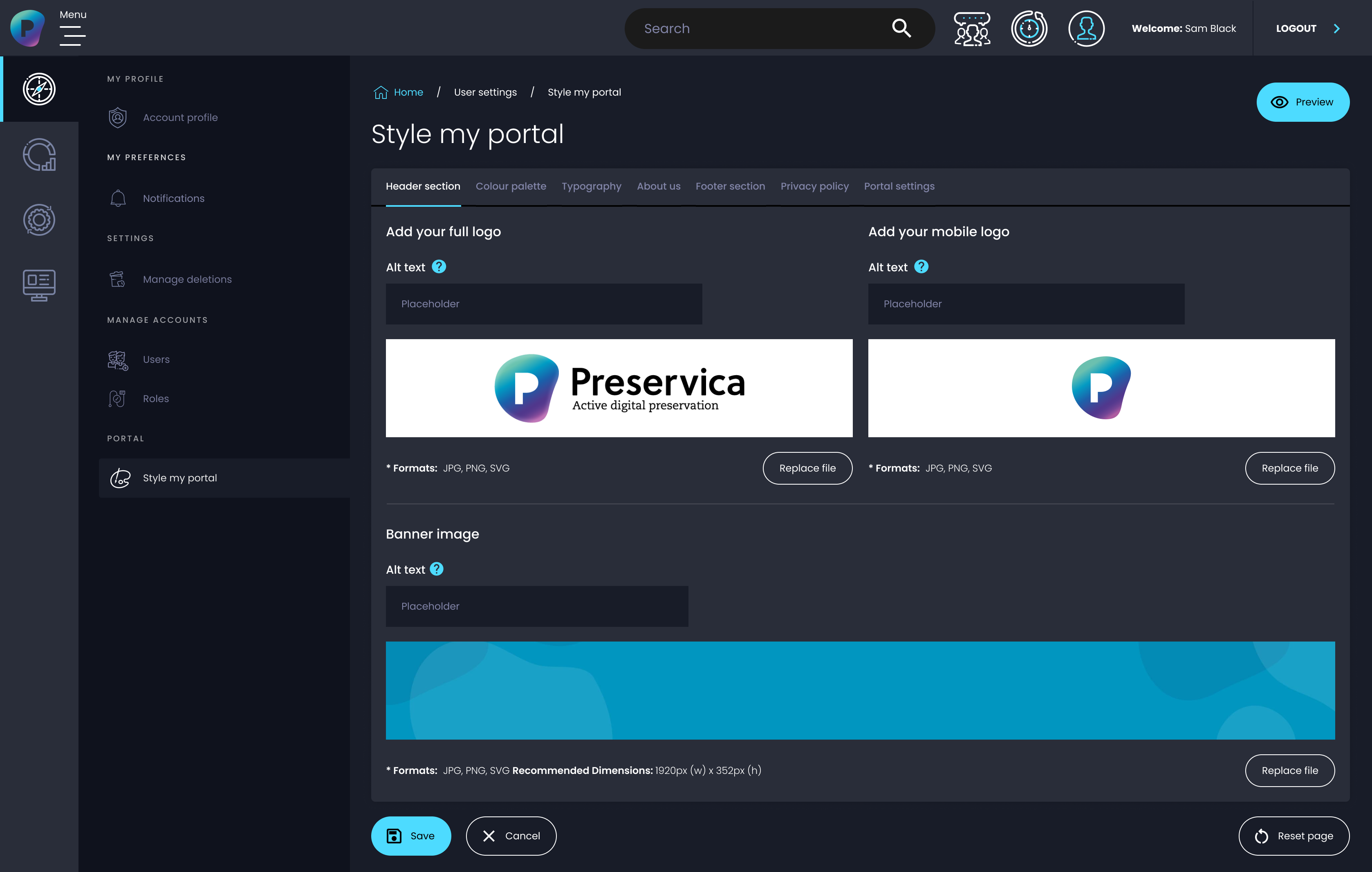Click the Preview eye button
Viewport: 1372px width, 872px height.
pyautogui.click(x=1303, y=102)
